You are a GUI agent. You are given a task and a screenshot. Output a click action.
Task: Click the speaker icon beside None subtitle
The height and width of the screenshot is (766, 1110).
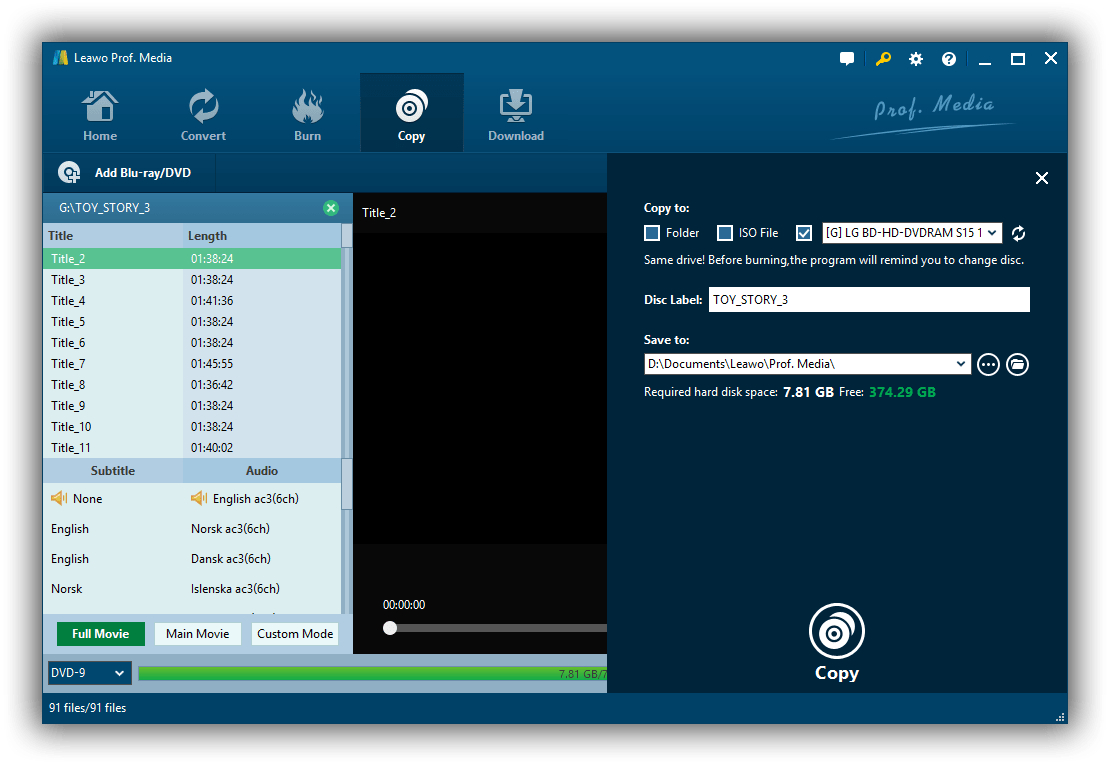pos(59,498)
